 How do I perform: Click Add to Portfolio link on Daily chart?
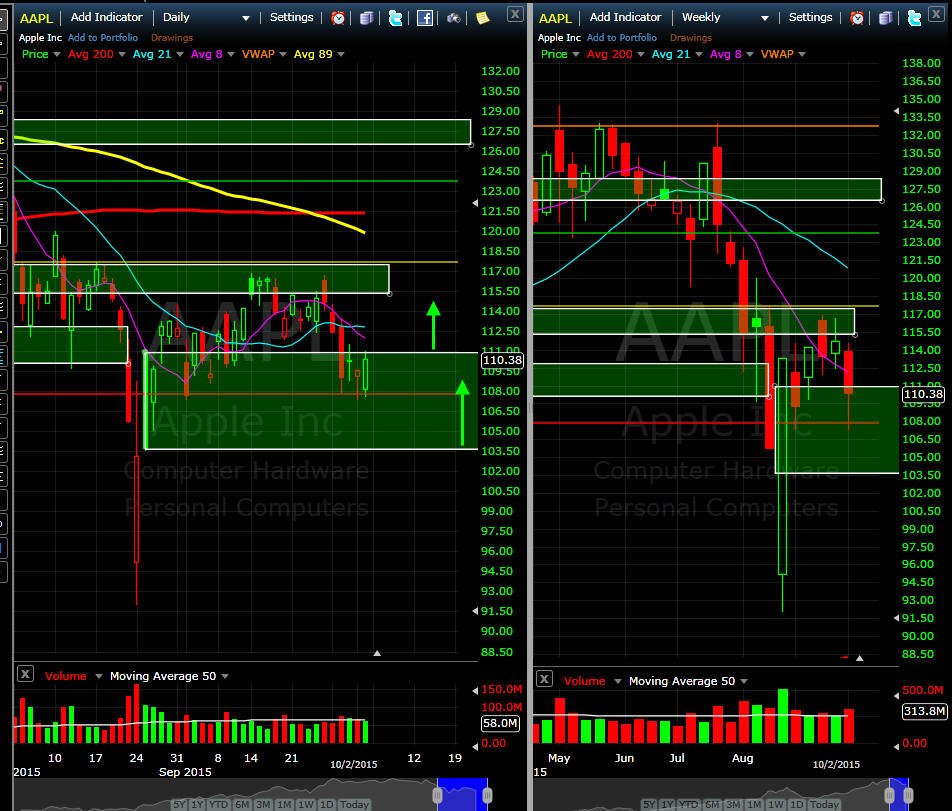[x=103, y=38]
